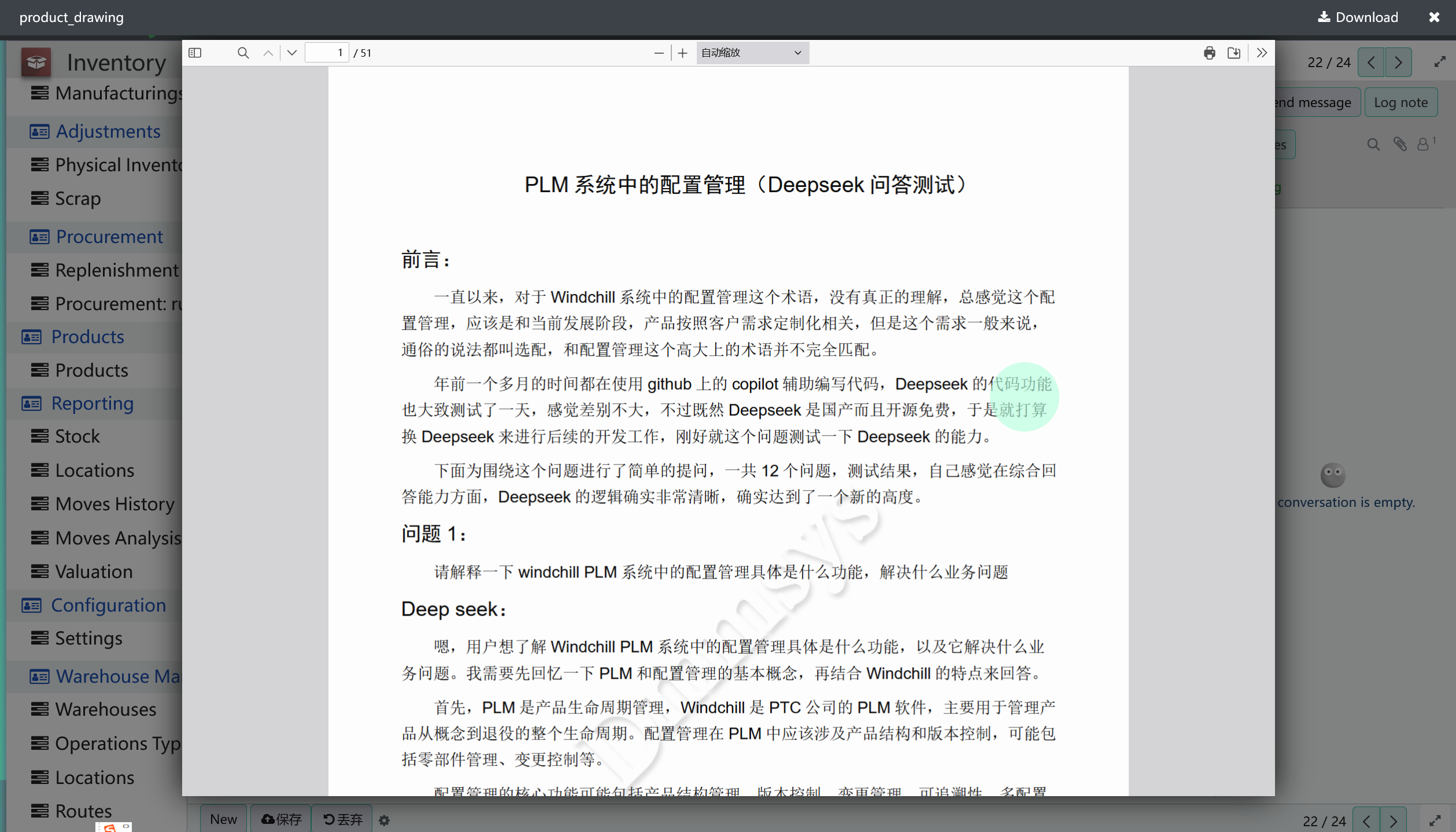Click the 22 / 24 pager counter at top

(1329, 62)
